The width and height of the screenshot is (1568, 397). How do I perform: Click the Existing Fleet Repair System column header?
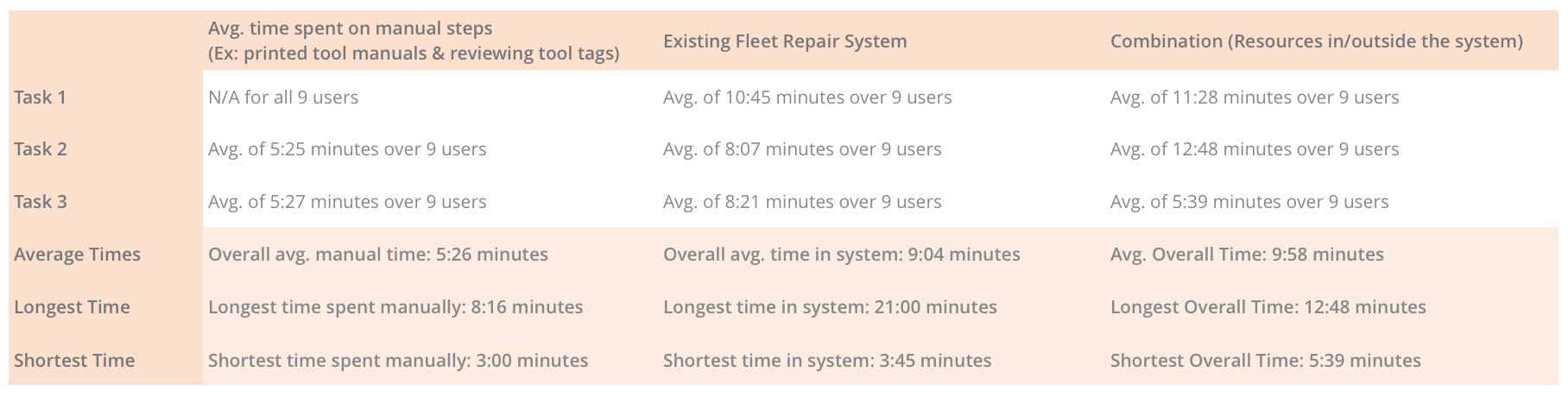point(785,41)
